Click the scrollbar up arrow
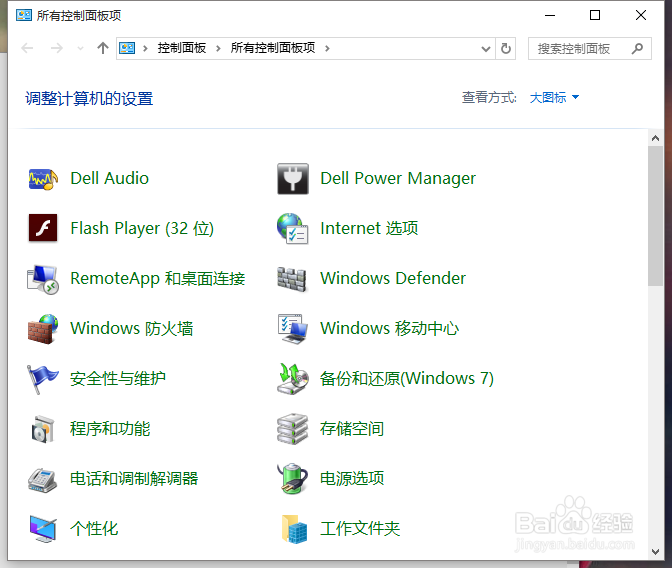 [655, 138]
